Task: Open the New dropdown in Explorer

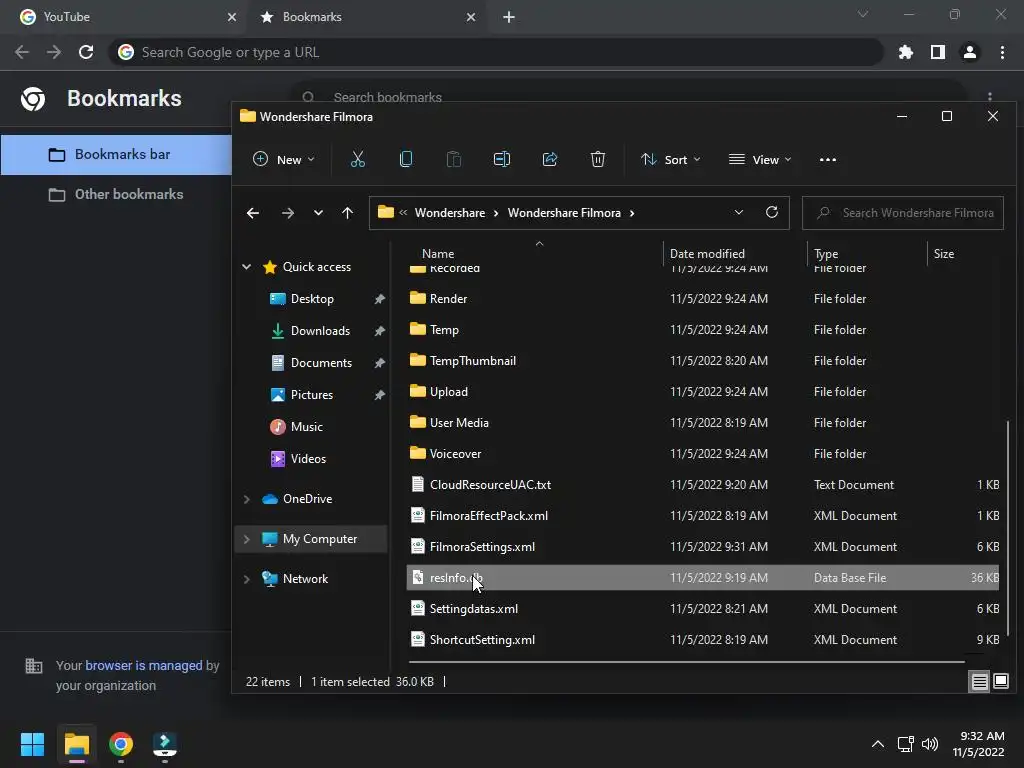Action: 283,159
